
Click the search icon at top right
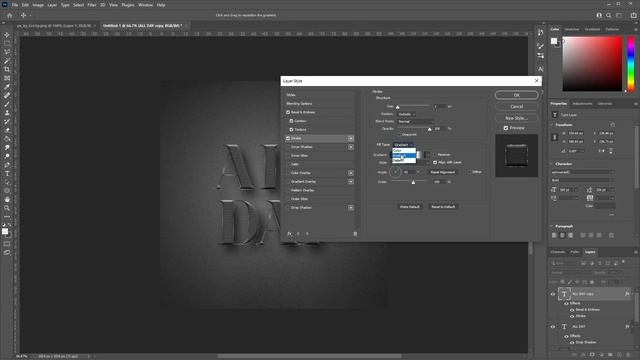pos(609,15)
